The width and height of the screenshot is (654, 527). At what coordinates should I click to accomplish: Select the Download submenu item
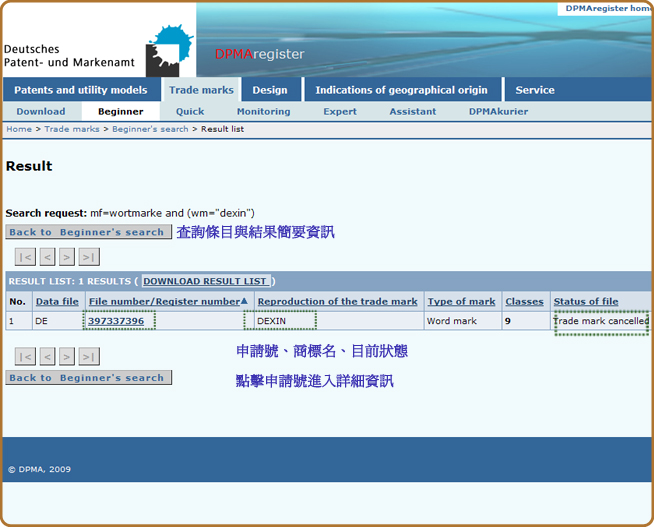(x=41, y=112)
